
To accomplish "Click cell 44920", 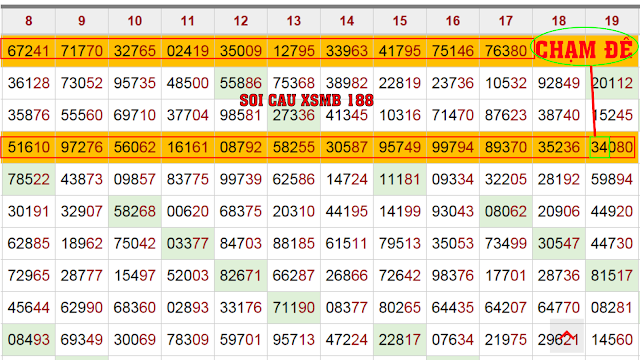I will [x=612, y=211].
